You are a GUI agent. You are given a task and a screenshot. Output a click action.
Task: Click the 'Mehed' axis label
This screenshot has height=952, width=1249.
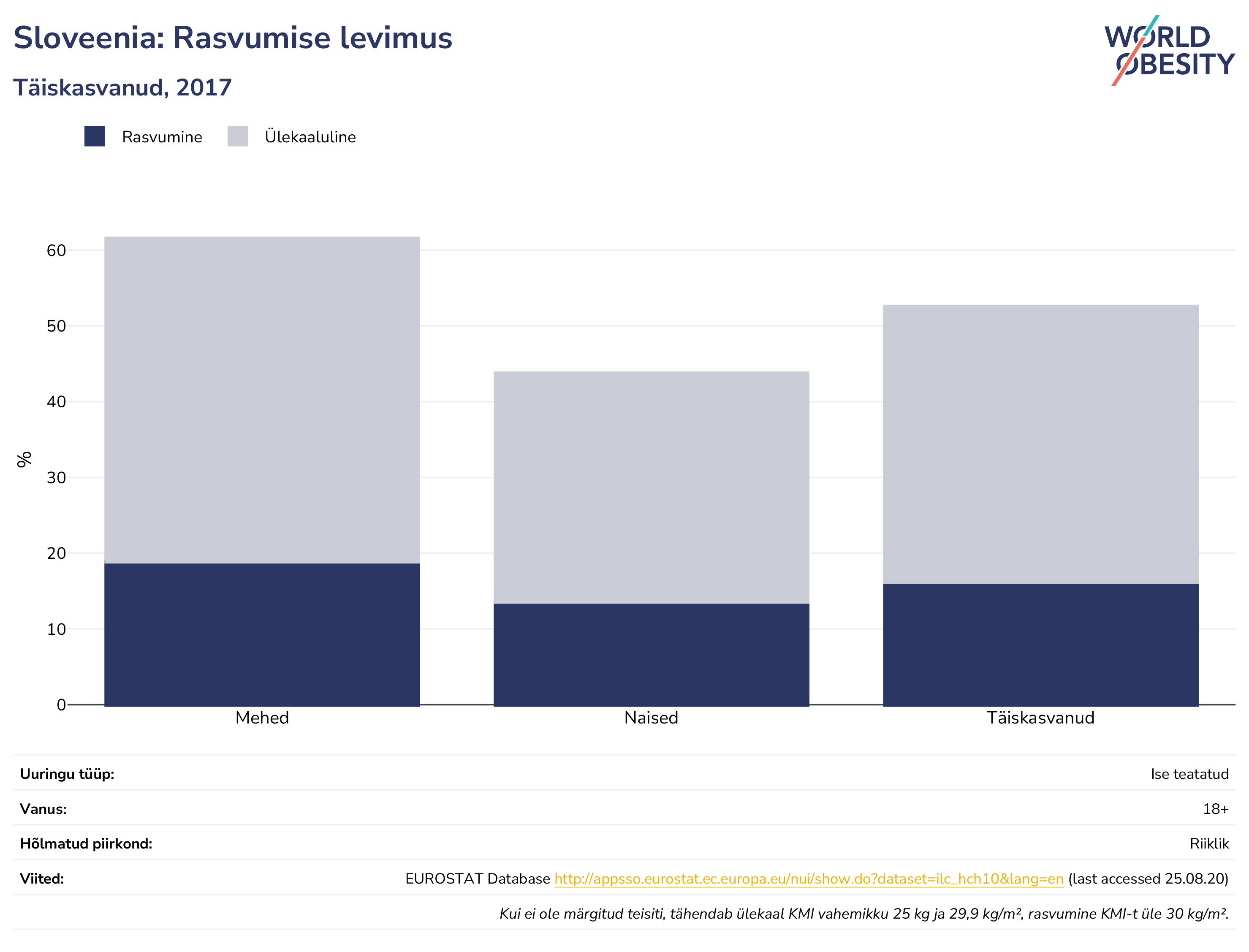point(262,718)
